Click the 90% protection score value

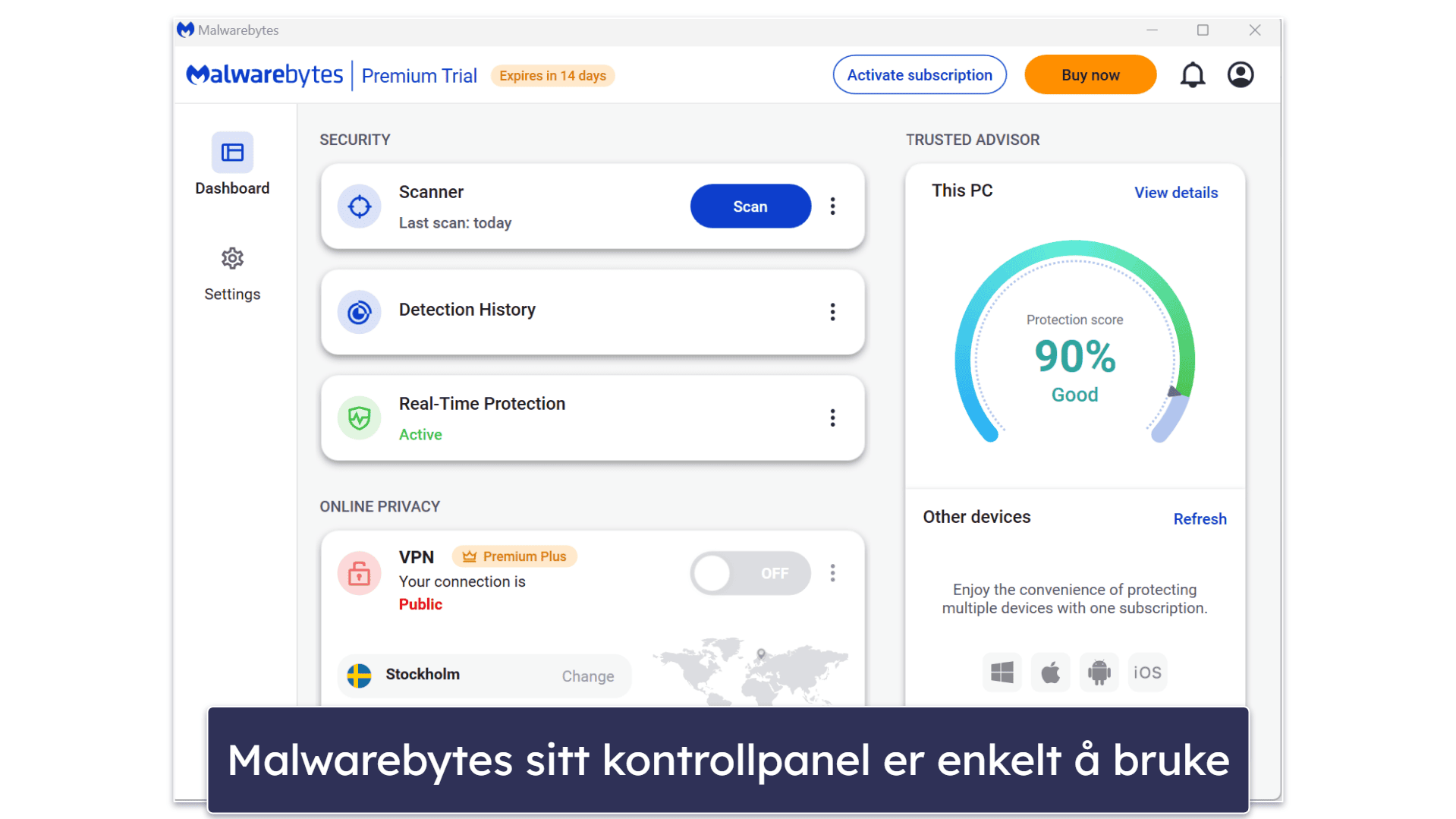click(1074, 356)
